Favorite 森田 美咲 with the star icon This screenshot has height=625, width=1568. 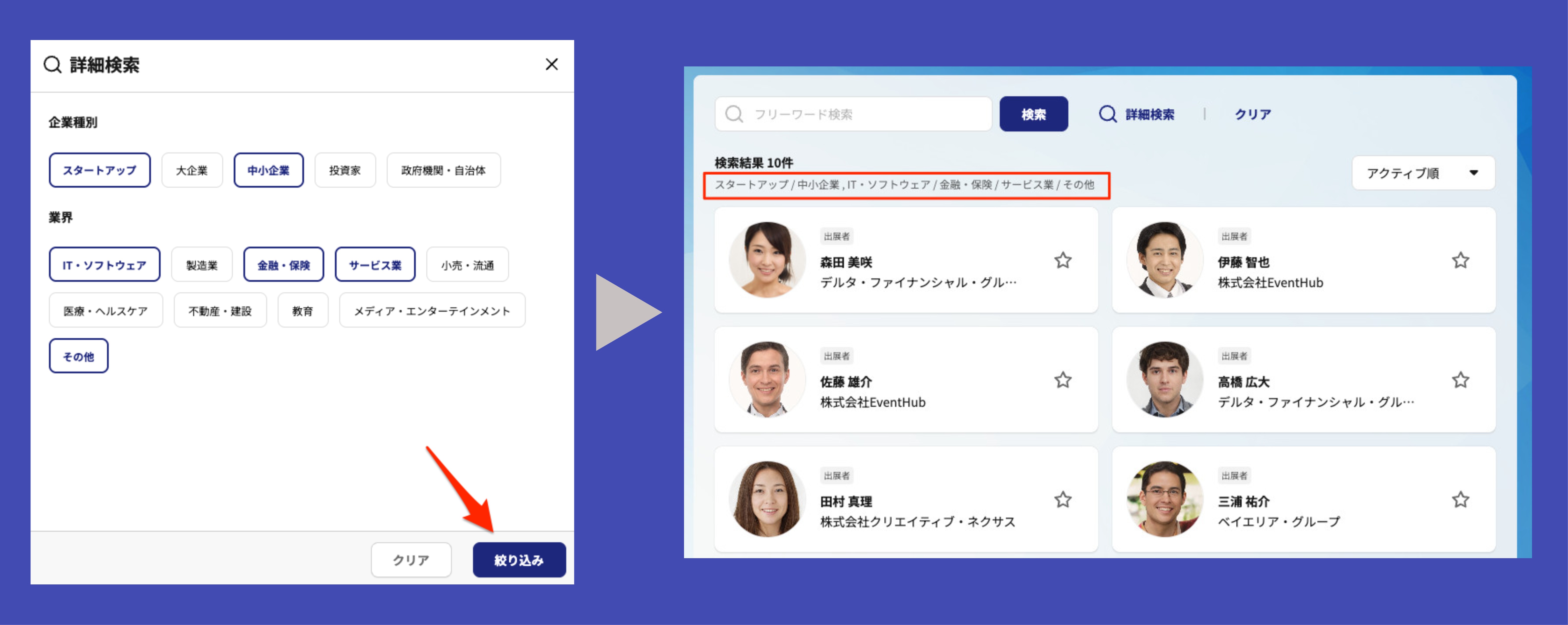(x=1063, y=260)
